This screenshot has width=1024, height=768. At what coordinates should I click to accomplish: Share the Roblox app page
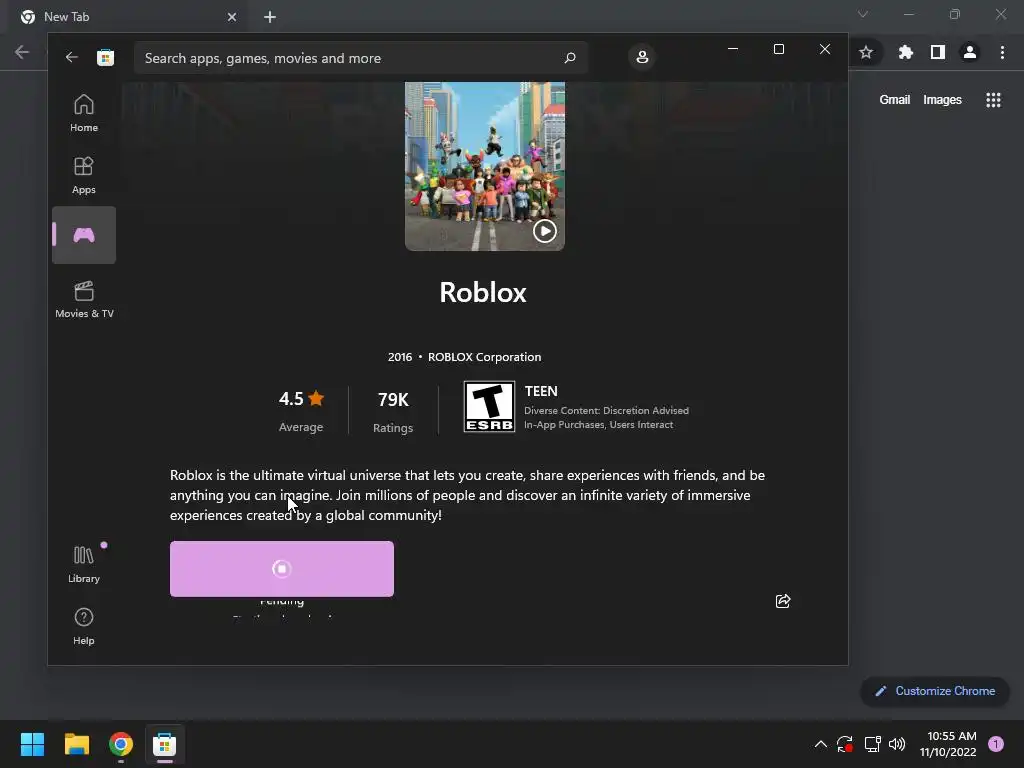click(x=783, y=601)
